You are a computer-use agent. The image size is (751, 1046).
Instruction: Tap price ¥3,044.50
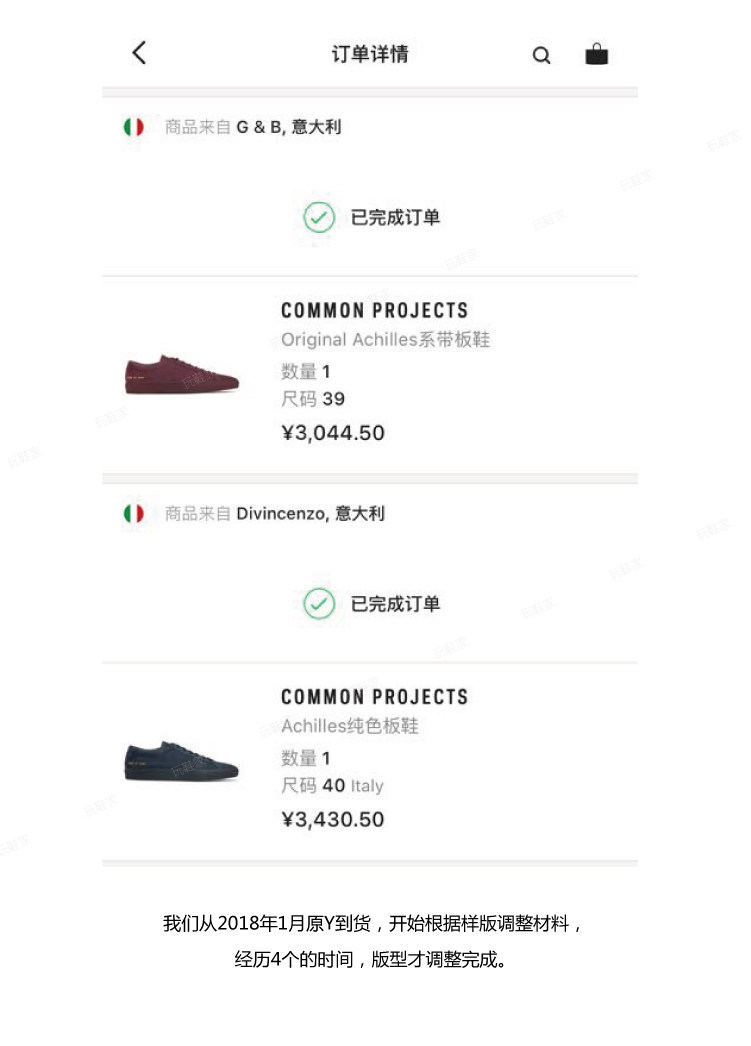(333, 433)
